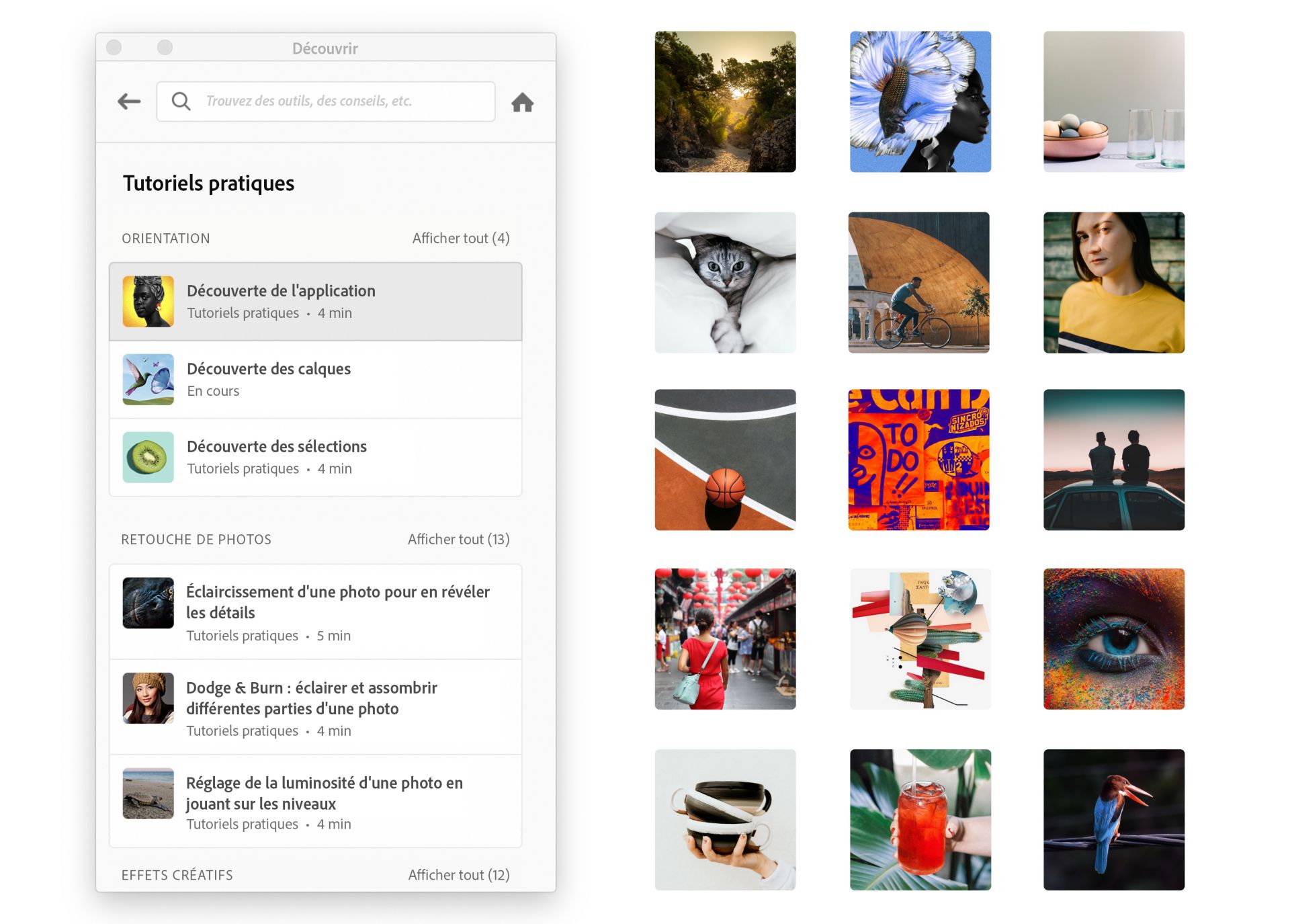This screenshot has width=1290, height=924.
Task: Open the colorful painted eye image
Action: [1113, 639]
